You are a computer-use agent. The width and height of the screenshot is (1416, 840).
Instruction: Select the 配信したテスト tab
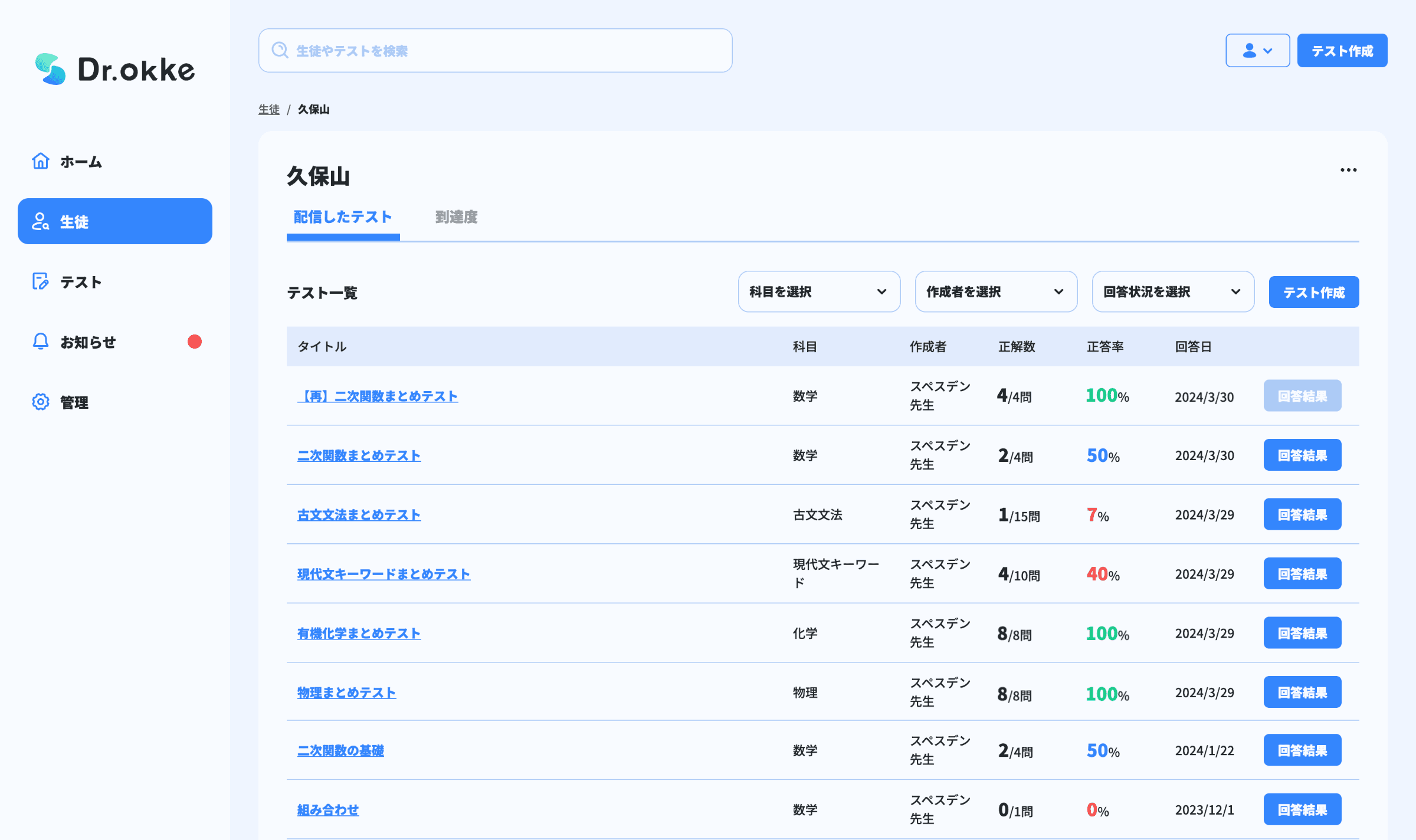[343, 217]
